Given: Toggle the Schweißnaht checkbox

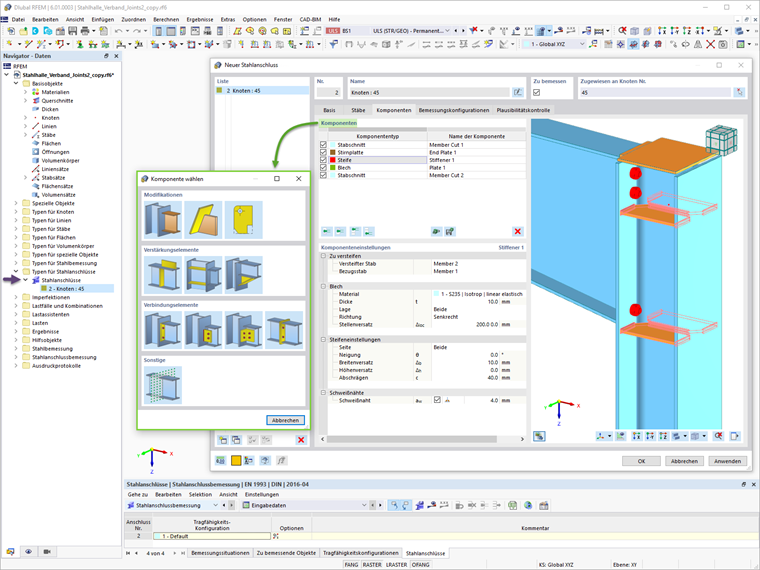Looking at the screenshot, I should 437,400.
